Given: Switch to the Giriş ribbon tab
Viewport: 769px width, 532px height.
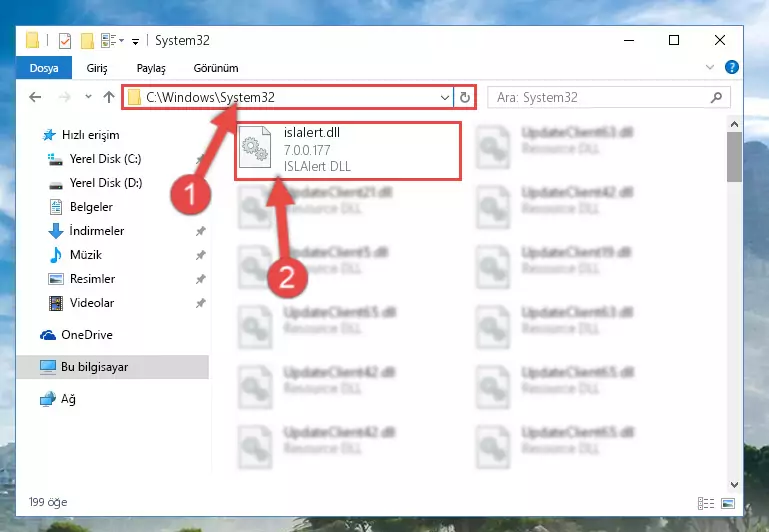Looking at the screenshot, I should pos(97,68).
